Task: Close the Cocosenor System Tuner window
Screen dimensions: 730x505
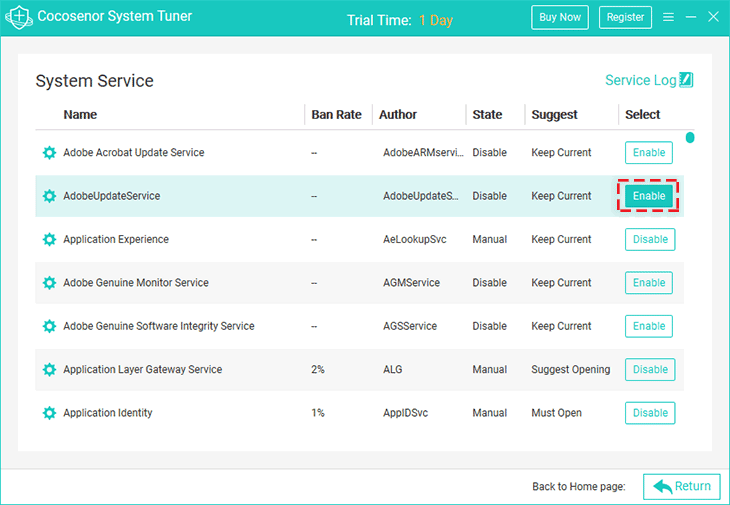Action: coord(713,17)
